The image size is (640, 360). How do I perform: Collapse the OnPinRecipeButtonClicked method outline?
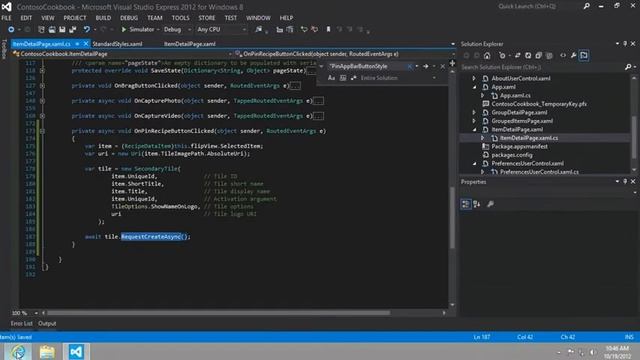pyautogui.click(x=42, y=131)
